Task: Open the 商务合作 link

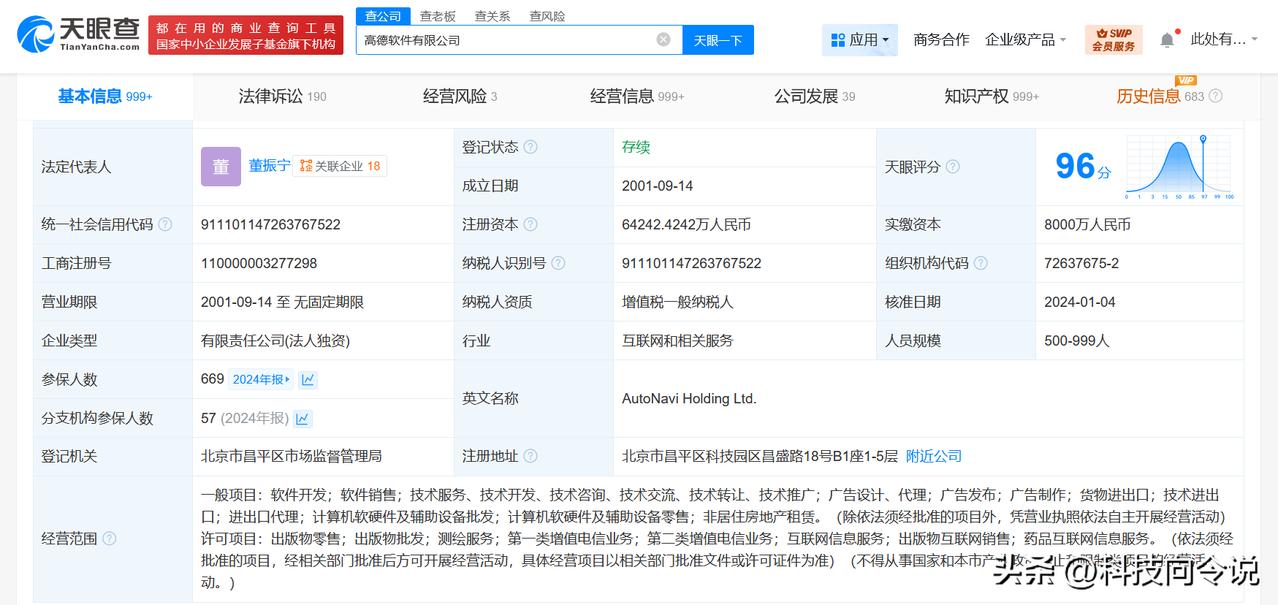Action: (941, 40)
